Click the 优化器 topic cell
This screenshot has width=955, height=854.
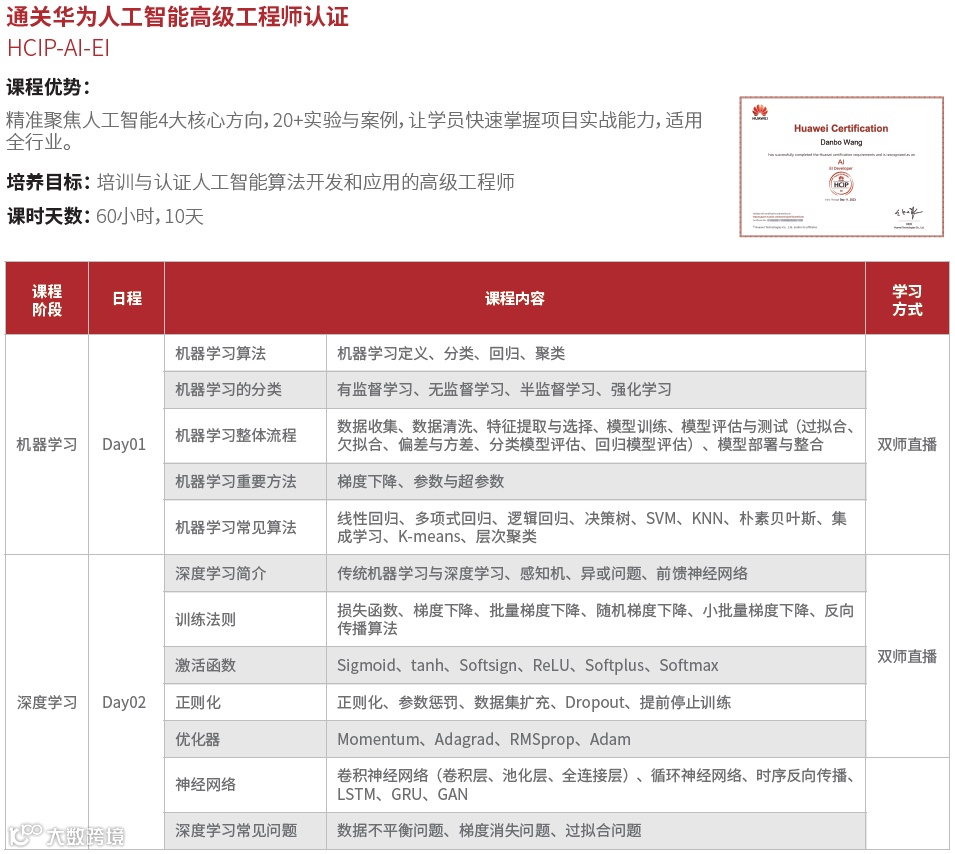[245, 739]
